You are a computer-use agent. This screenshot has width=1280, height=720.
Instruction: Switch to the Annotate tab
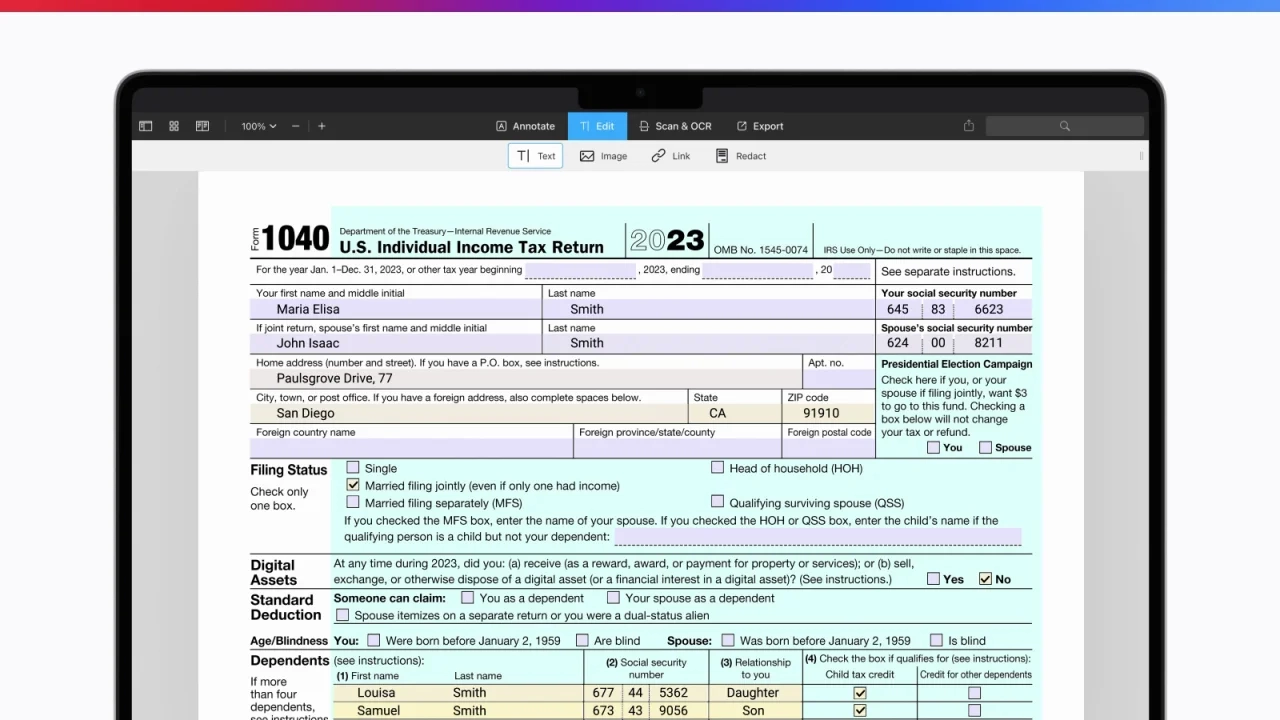coord(525,126)
